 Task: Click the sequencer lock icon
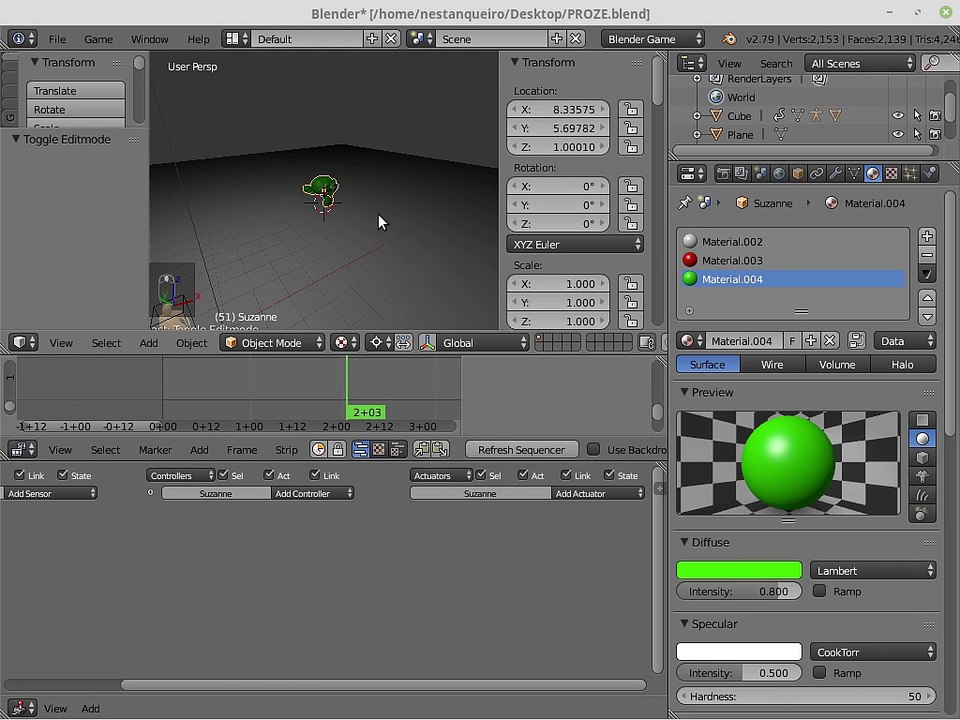click(x=337, y=450)
